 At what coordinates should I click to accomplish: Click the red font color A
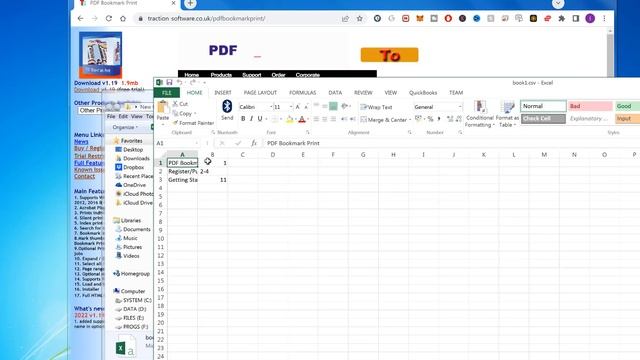302,119
